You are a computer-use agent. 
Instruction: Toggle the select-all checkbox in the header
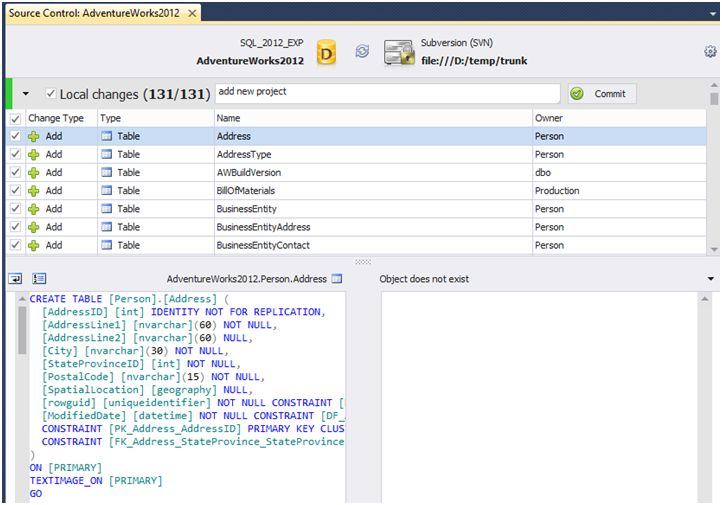click(x=15, y=119)
